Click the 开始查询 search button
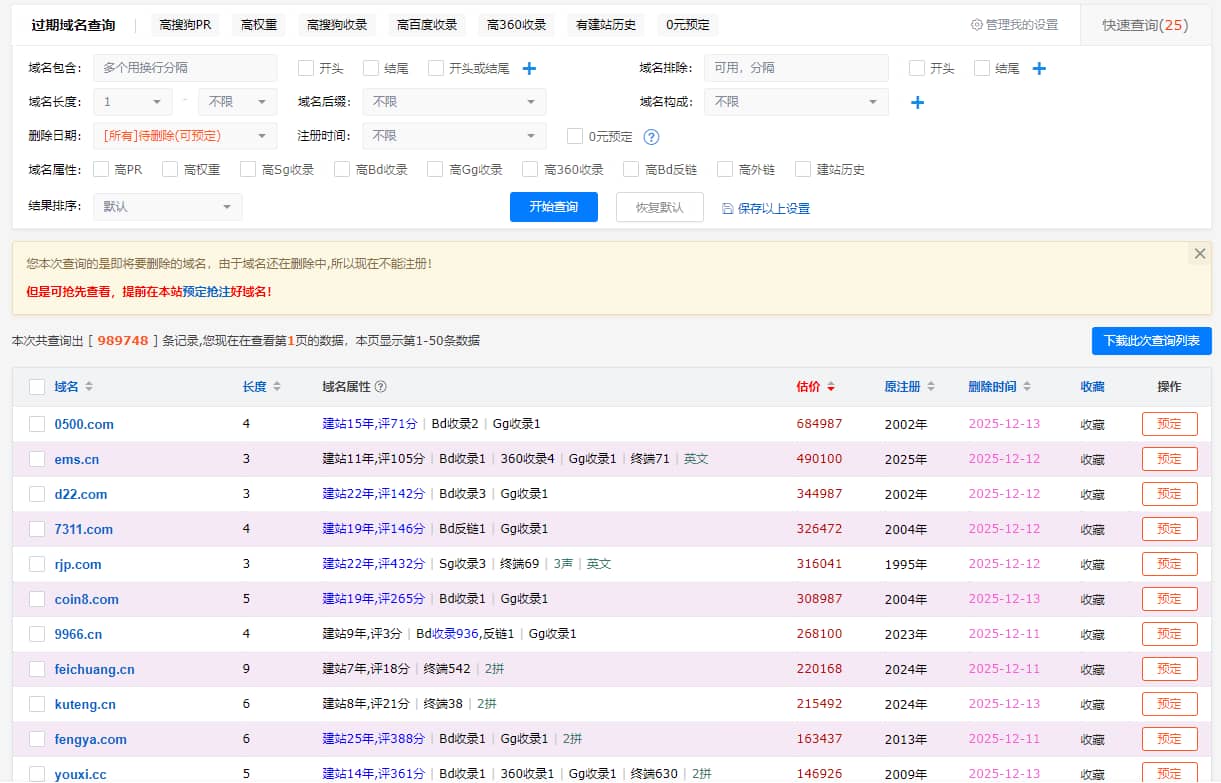This screenshot has width=1221, height=783. (553, 207)
